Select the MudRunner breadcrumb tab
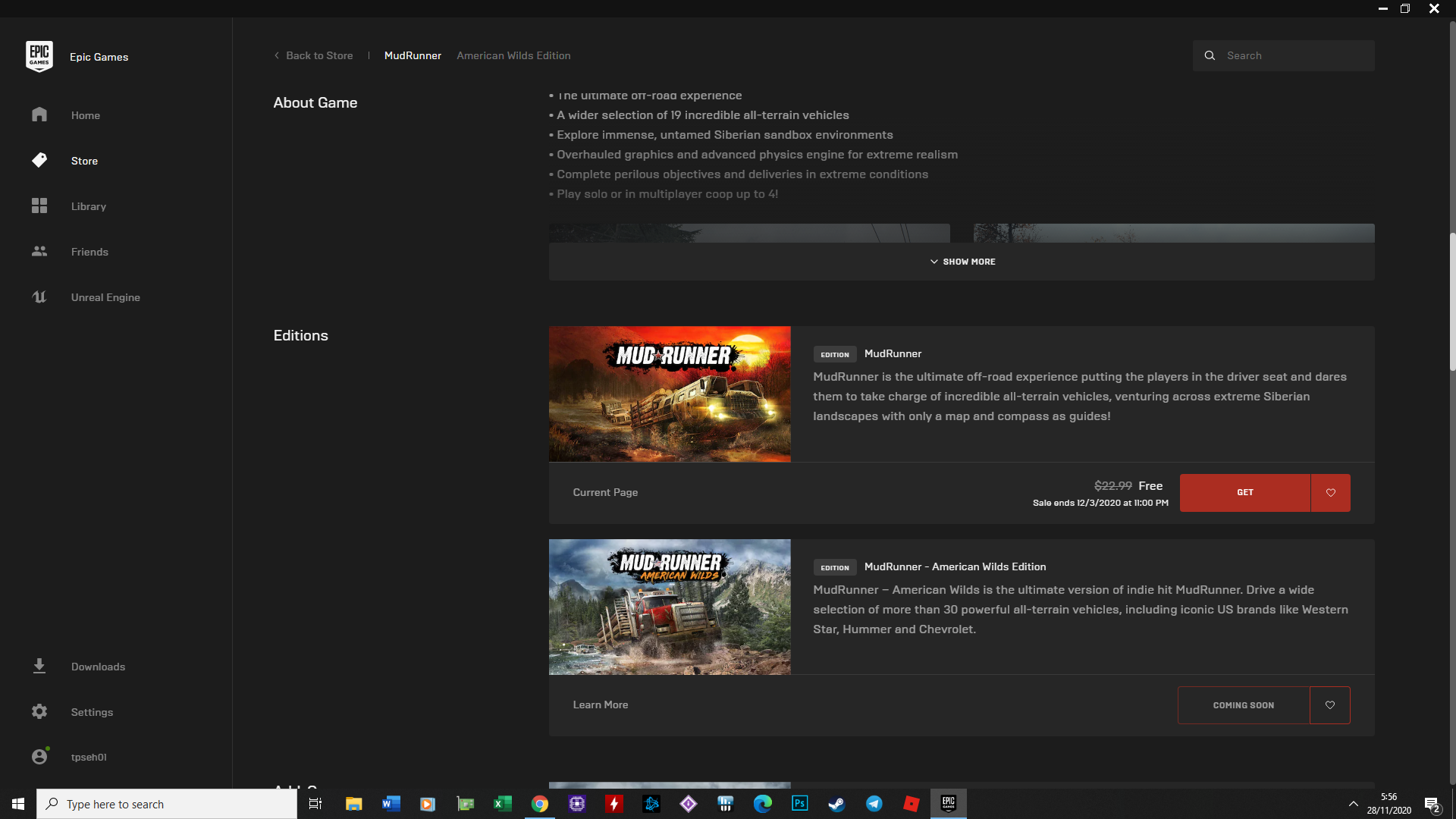 413,55
